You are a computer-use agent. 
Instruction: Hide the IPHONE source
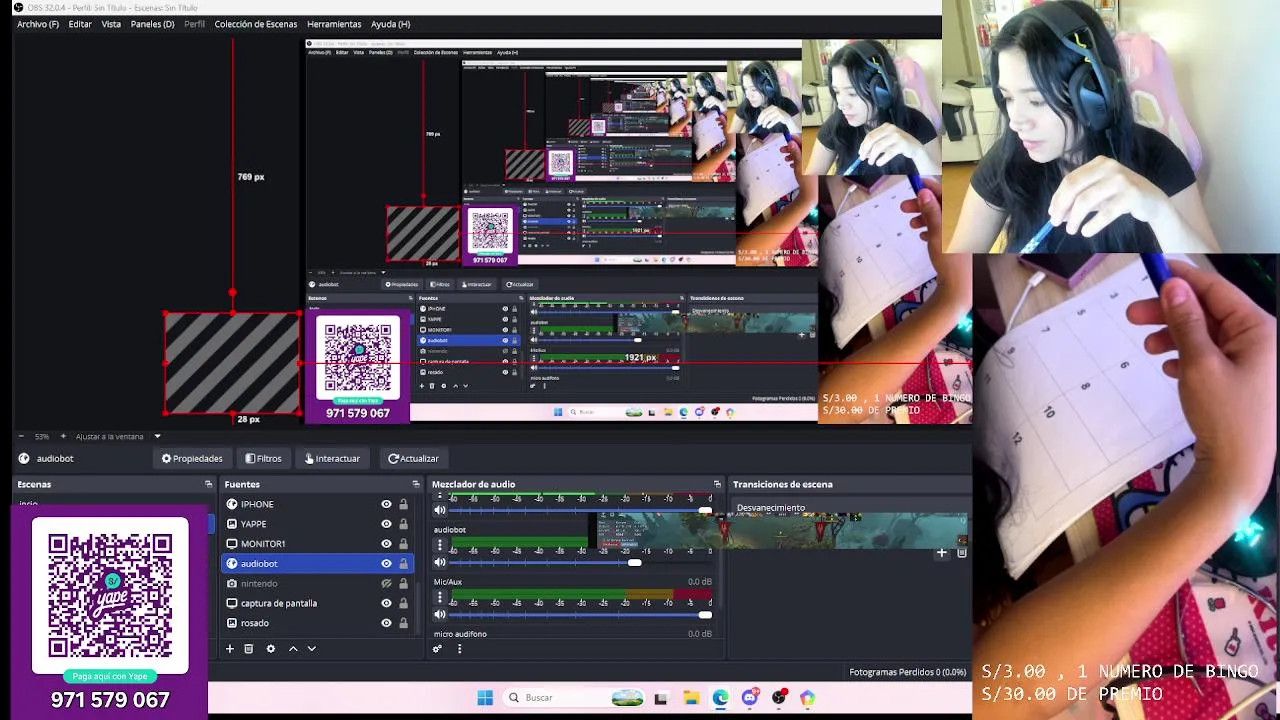pos(386,504)
